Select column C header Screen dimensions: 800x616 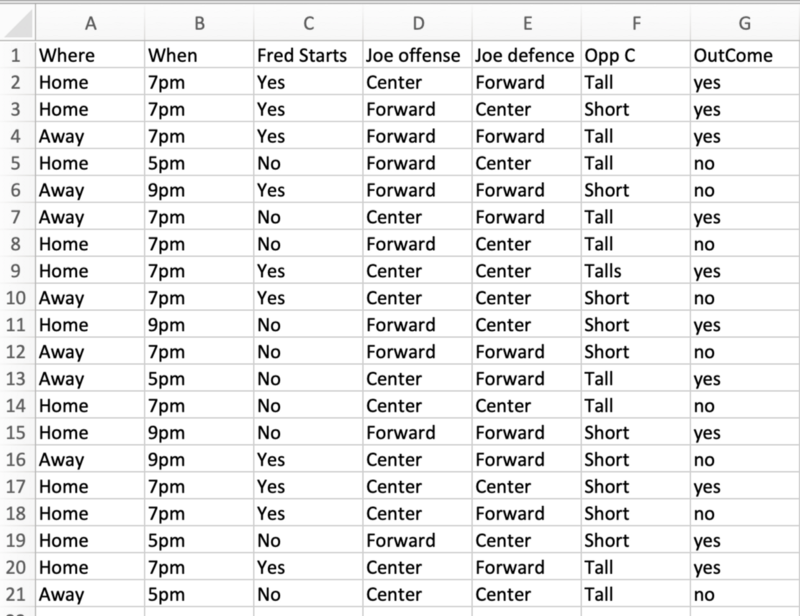click(307, 22)
